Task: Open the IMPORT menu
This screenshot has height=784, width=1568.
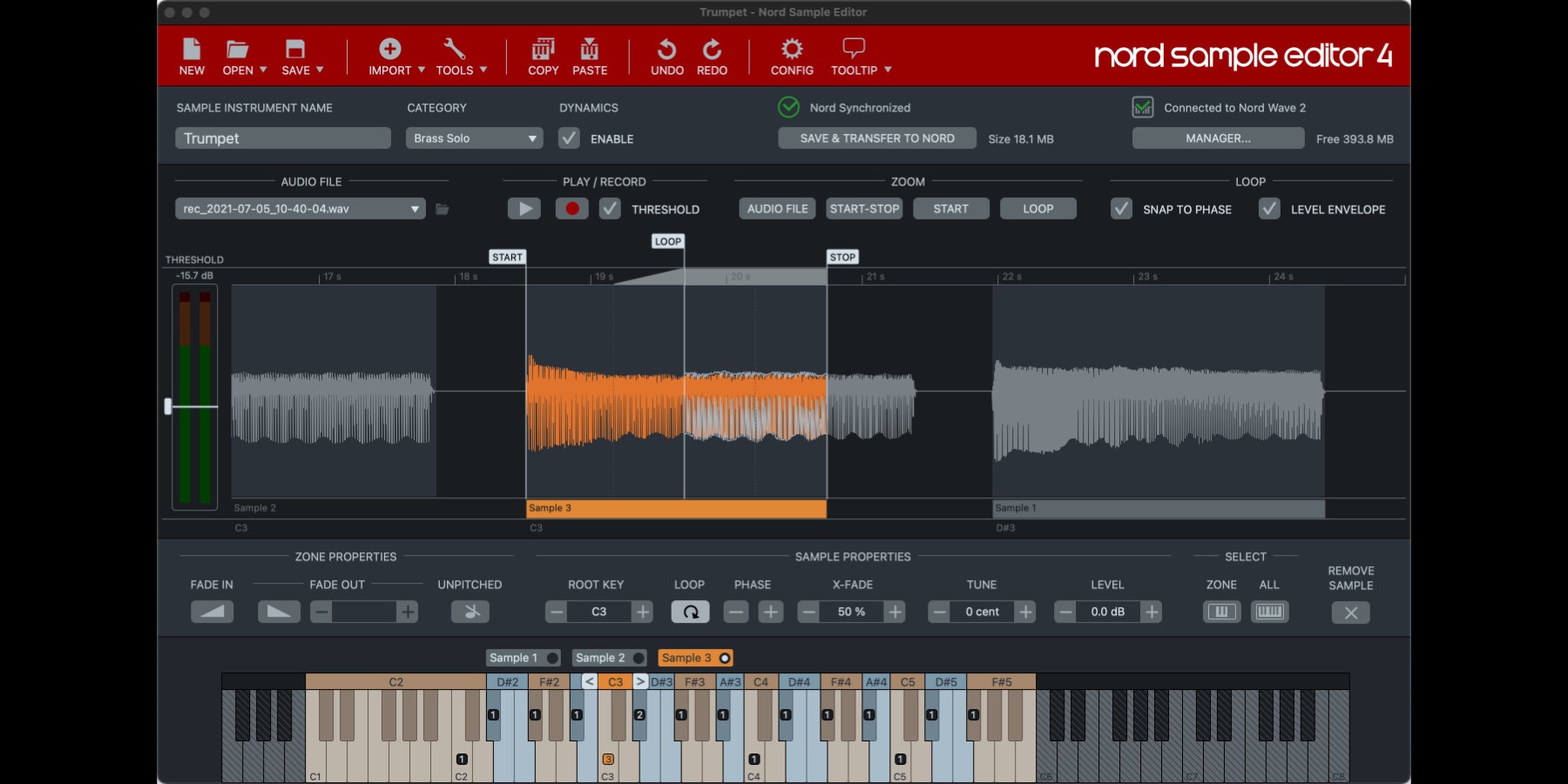Action: coord(396,57)
